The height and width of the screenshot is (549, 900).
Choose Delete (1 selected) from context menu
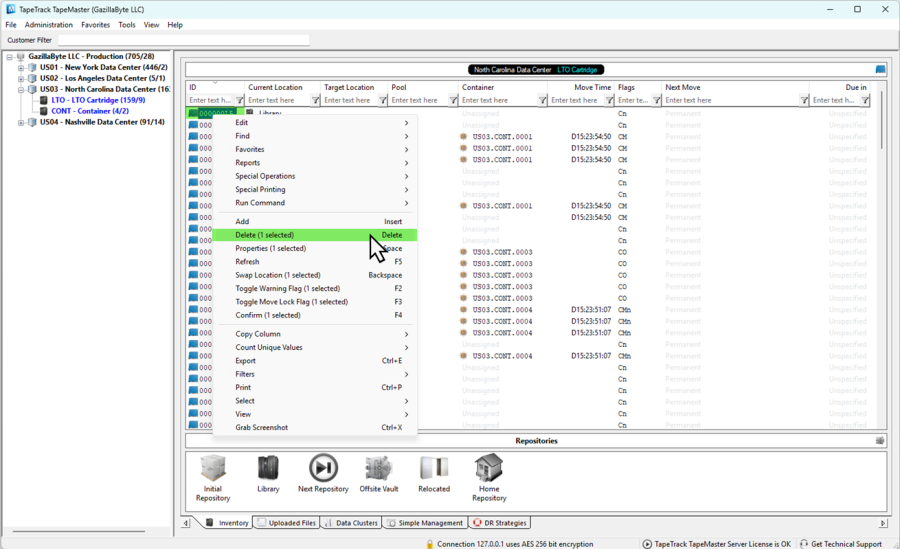click(315, 235)
